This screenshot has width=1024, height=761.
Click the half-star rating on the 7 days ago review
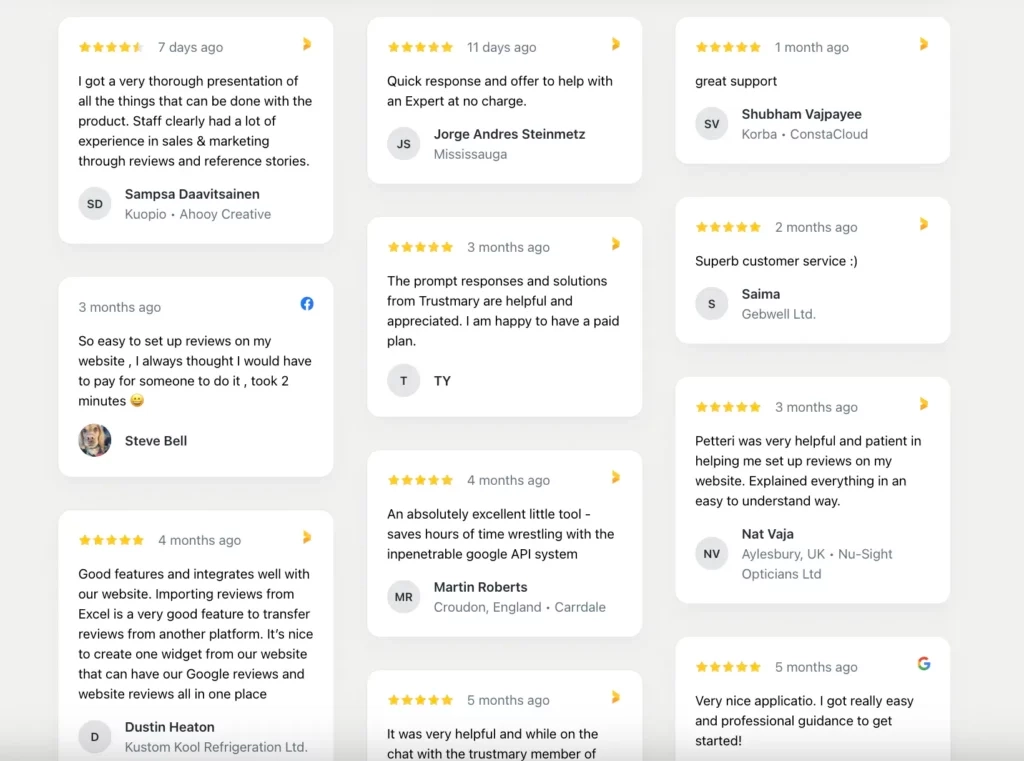(111, 47)
